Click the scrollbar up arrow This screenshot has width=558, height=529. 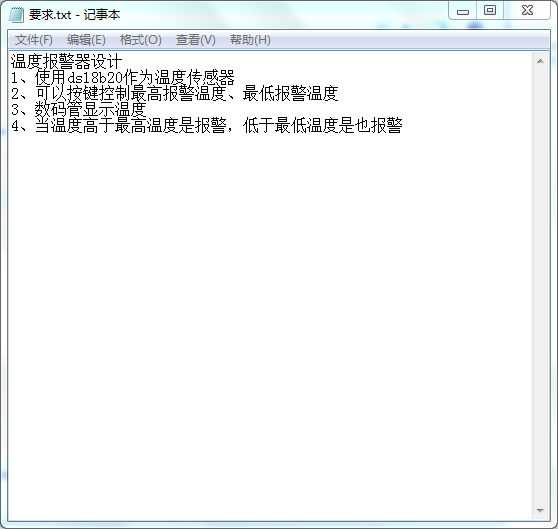[540, 61]
